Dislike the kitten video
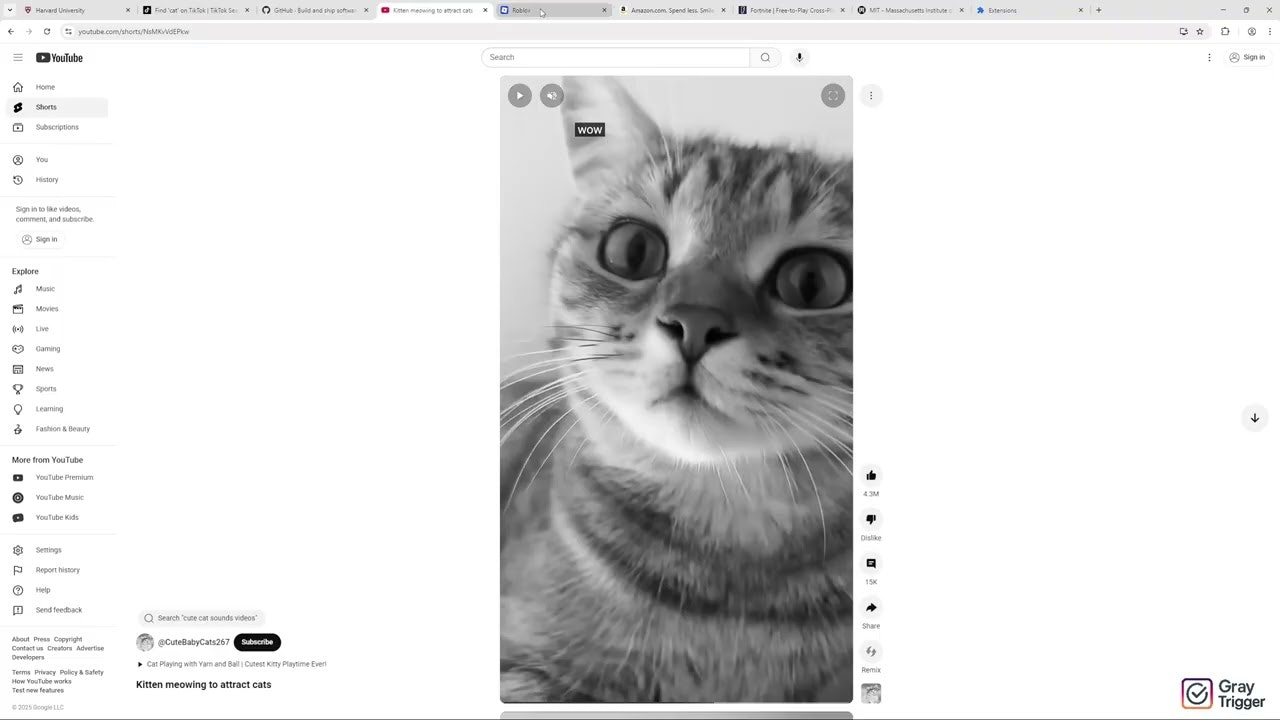This screenshot has width=1280, height=720. pyautogui.click(x=871, y=519)
